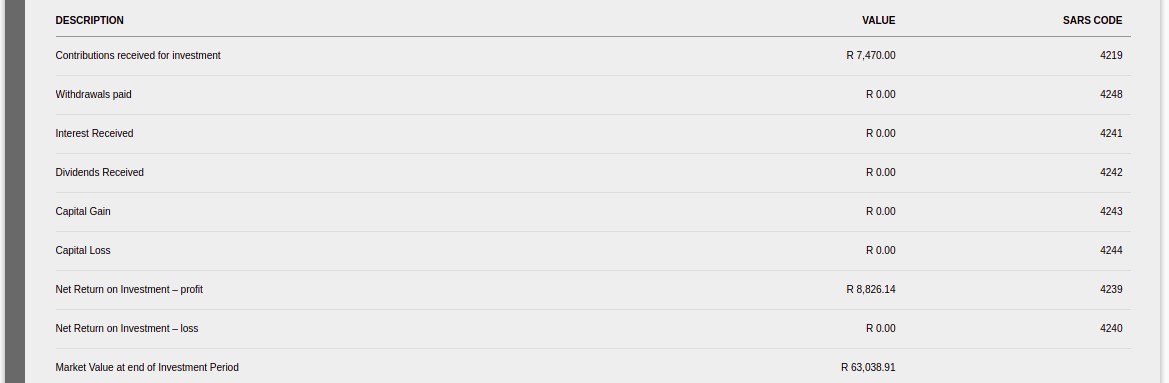Click SARS code 4239

coord(1111,289)
